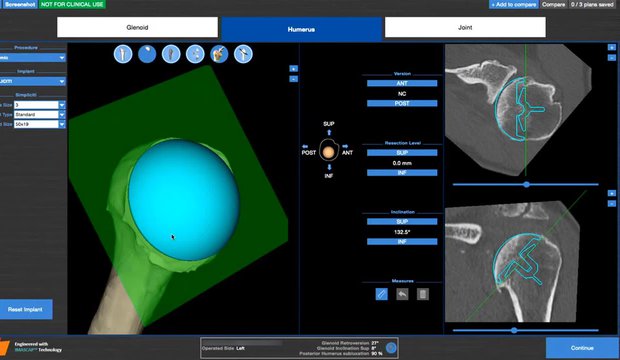The height and width of the screenshot is (360, 620).
Task: Click the upper CT slice slider handle
Action: pos(526,184)
